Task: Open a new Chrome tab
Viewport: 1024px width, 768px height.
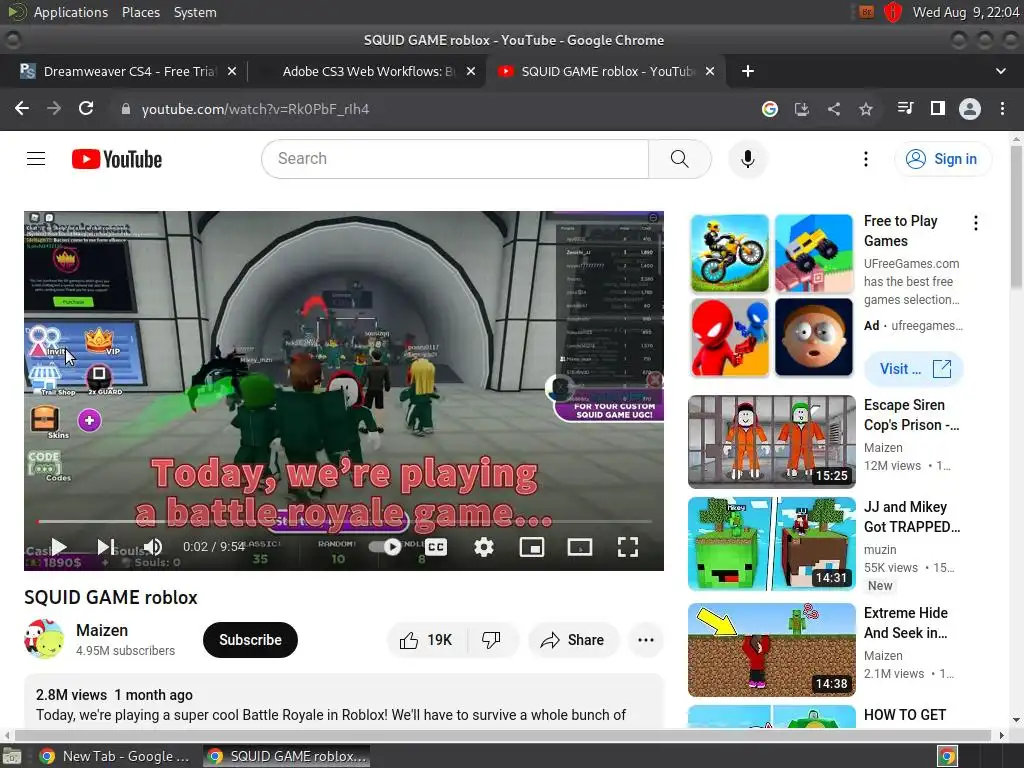Action: pos(748,71)
